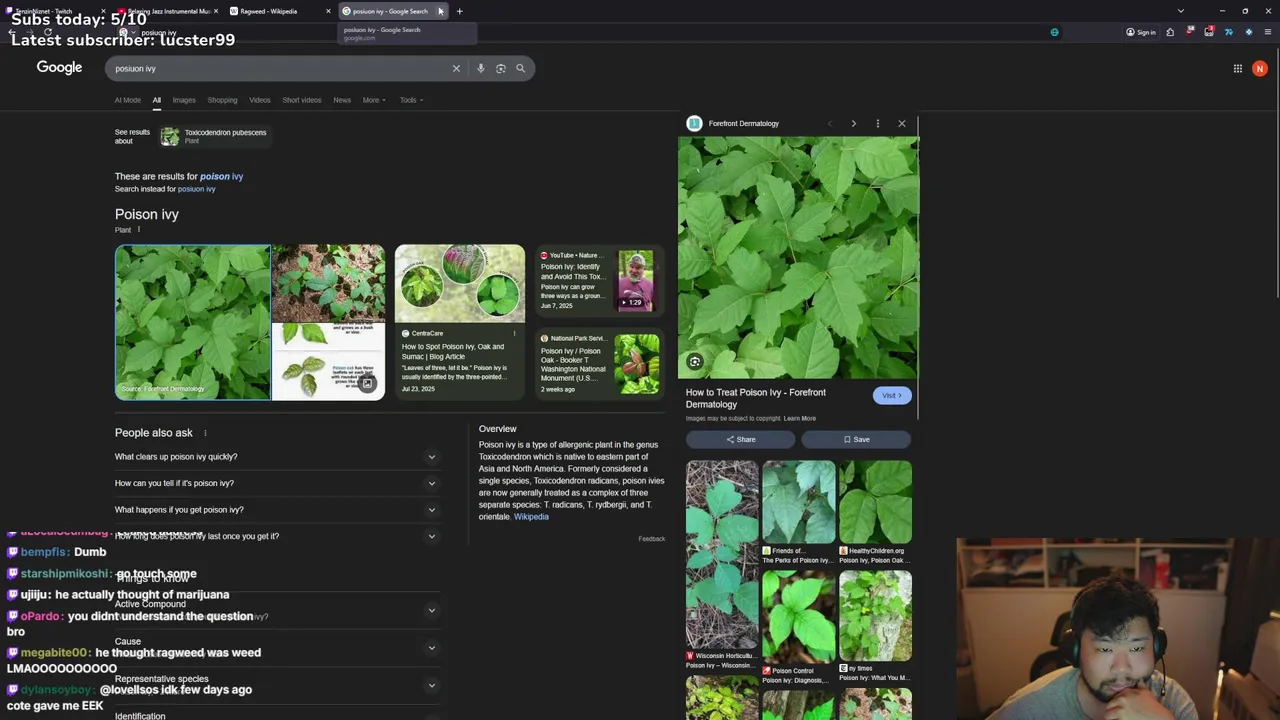The height and width of the screenshot is (720, 1280).
Task: Open the three-dot menu in the image preview panel
Action: [x=877, y=123]
